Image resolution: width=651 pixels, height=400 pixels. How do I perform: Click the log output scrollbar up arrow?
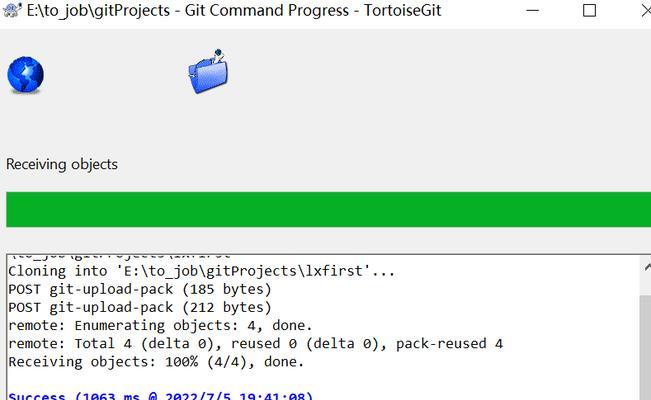point(646,268)
